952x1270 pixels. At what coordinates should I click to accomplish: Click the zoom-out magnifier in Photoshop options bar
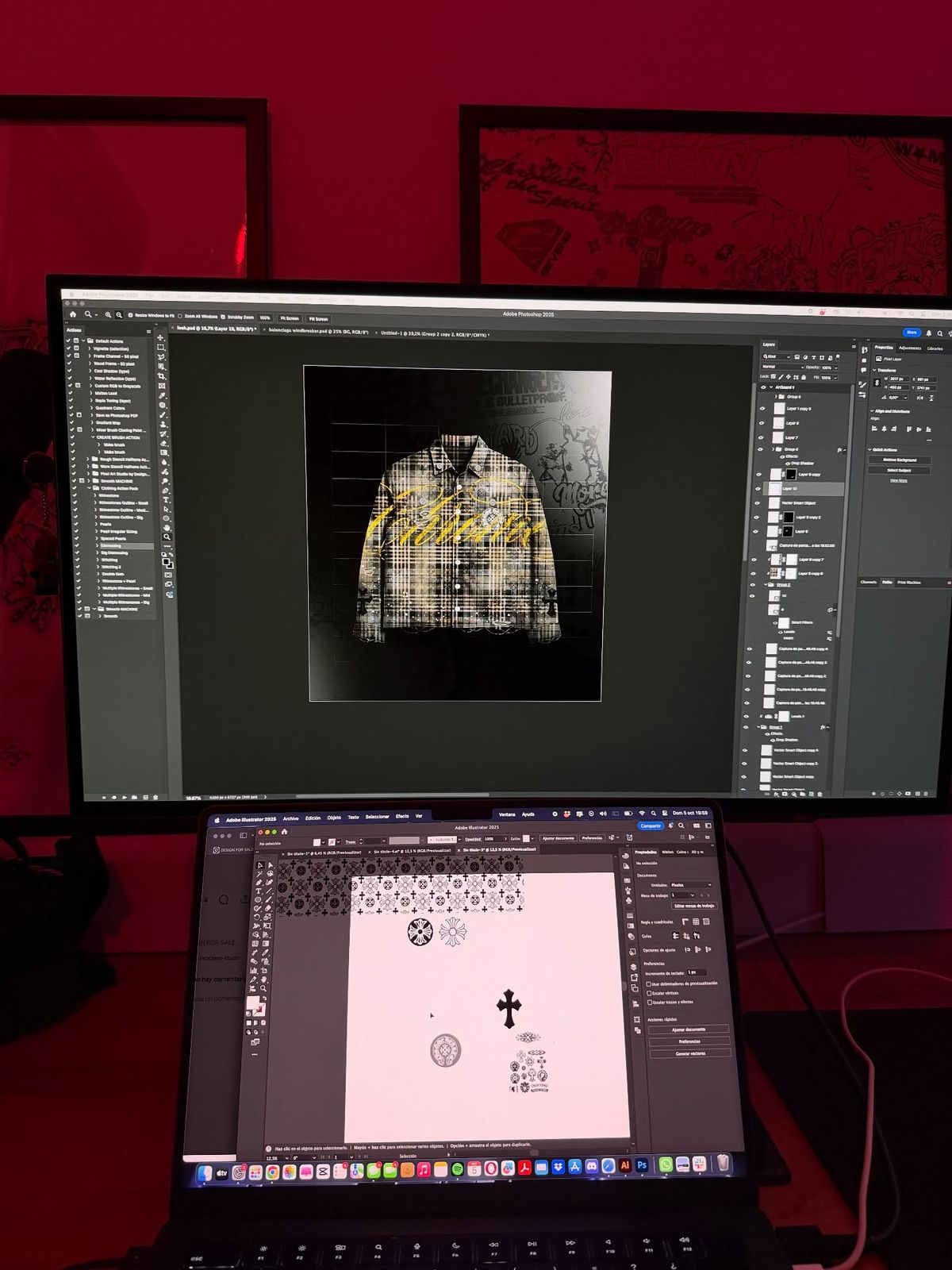point(119,315)
